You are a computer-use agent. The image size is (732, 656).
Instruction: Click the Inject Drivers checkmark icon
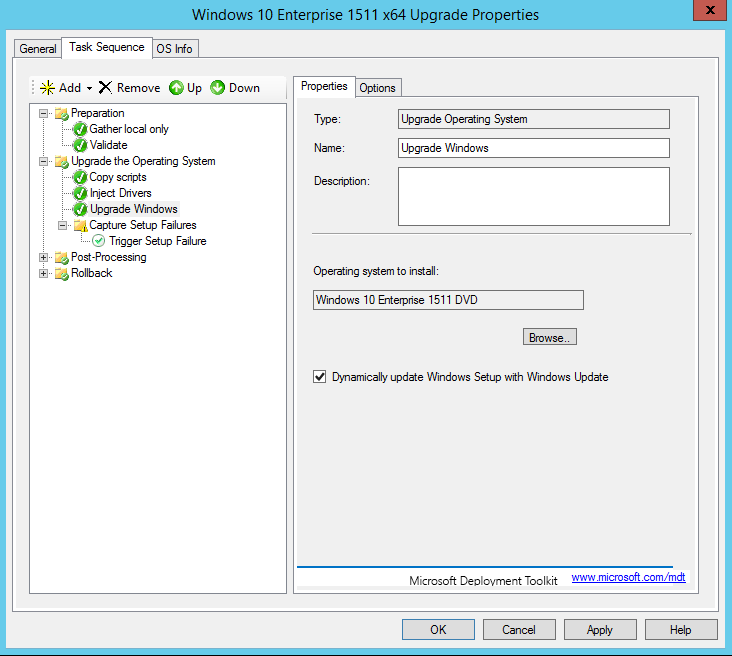80,193
